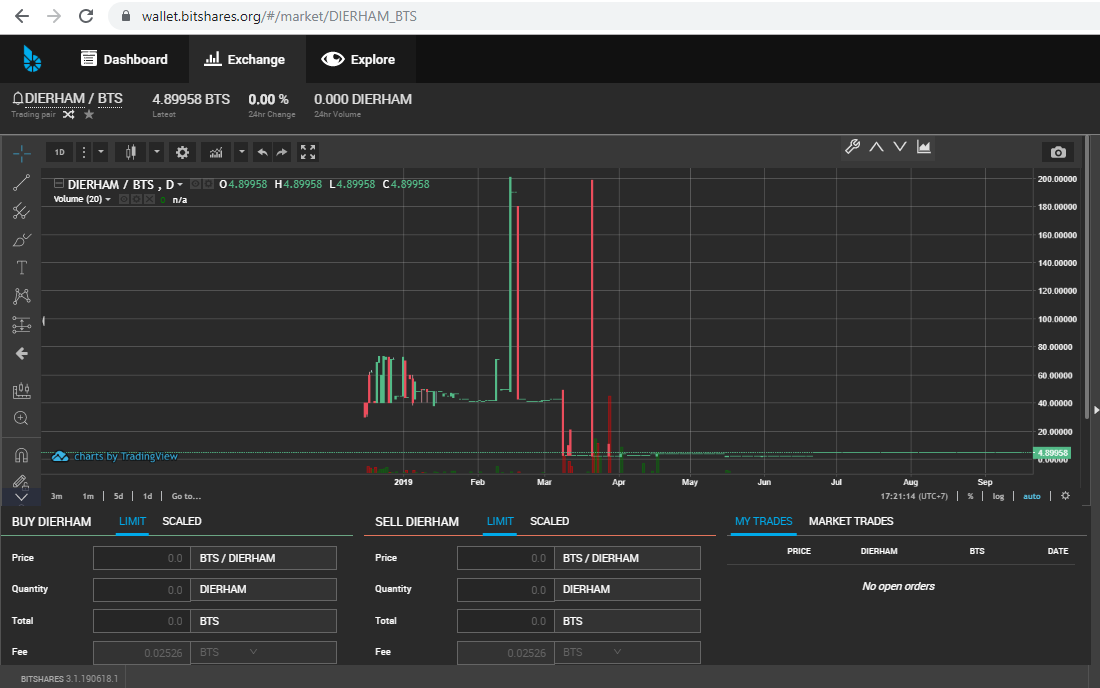The image size is (1100, 688).
Task: Select the trend line drawing tool
Action: pyautogui.click(x=21, y=182)
